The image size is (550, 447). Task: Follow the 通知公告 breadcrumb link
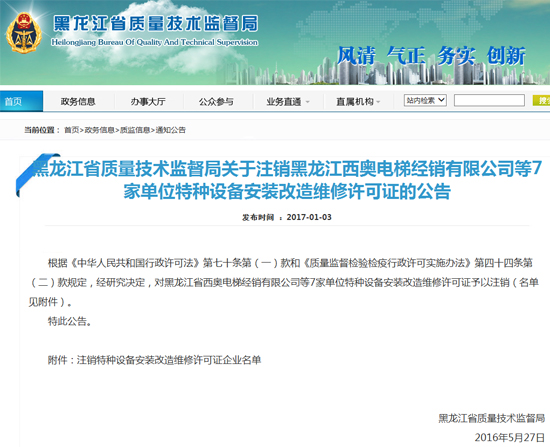click(x=170, y=130)
